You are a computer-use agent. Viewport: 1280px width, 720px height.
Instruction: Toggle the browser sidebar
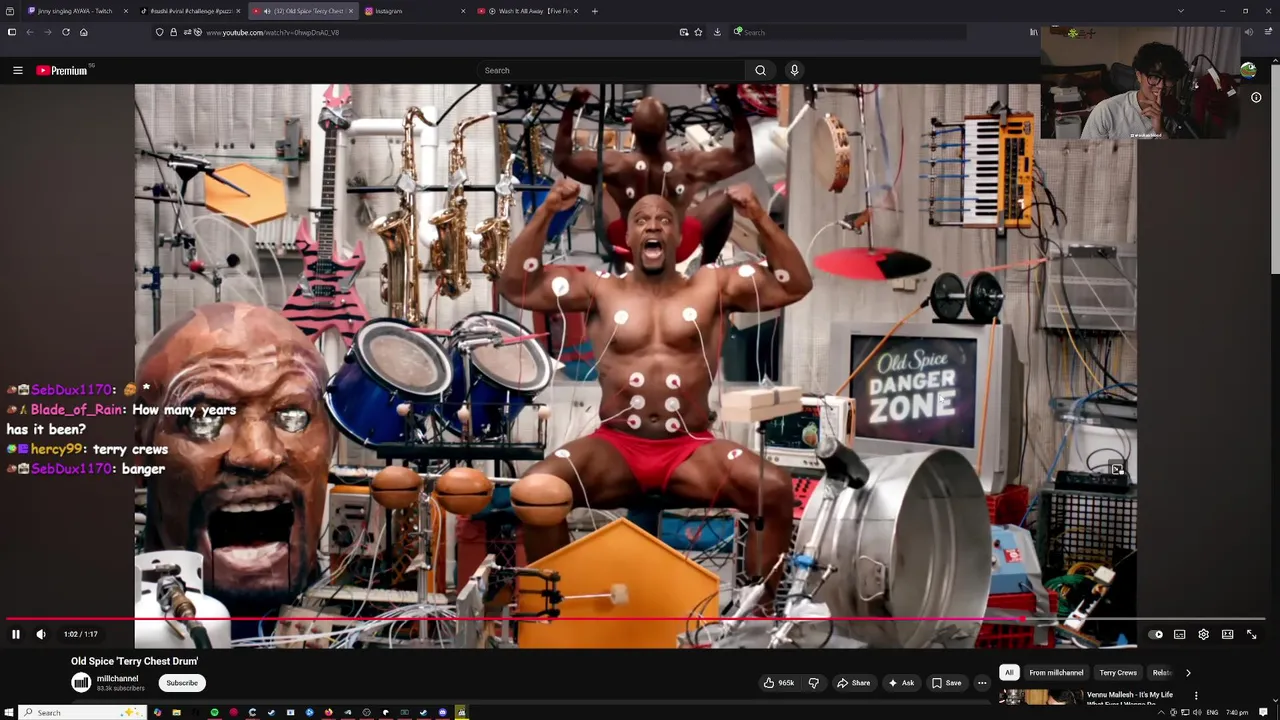12,32
